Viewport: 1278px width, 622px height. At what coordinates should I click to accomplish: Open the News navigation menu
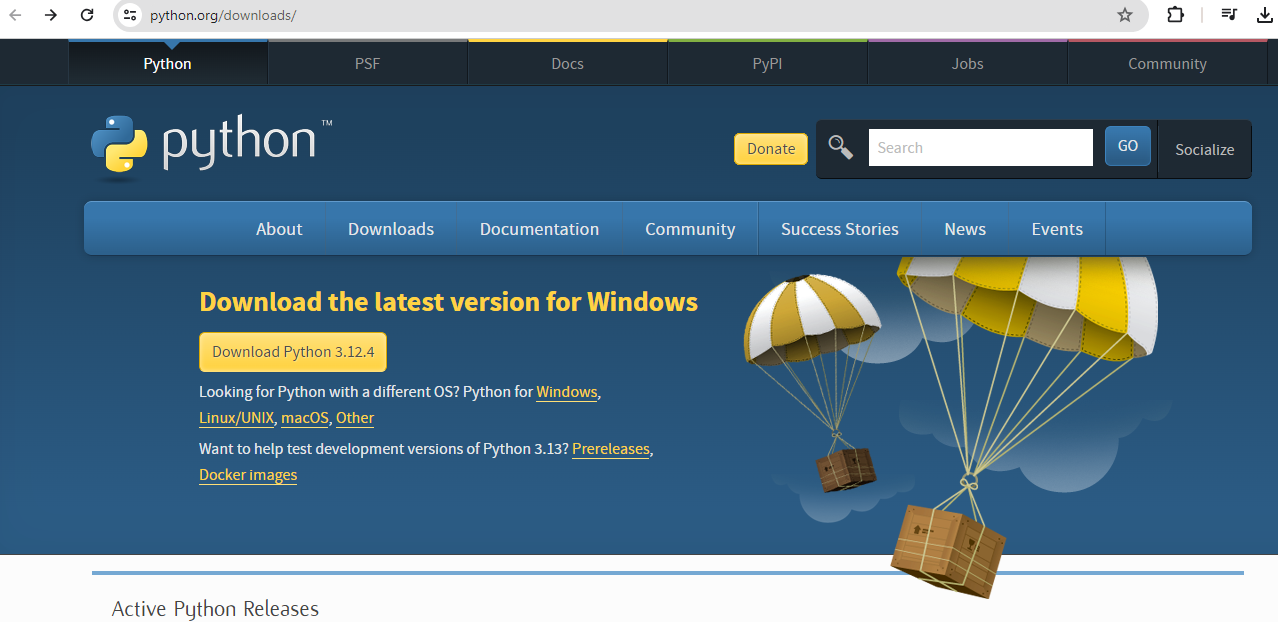pyautogui.click(x=965, y=229)
